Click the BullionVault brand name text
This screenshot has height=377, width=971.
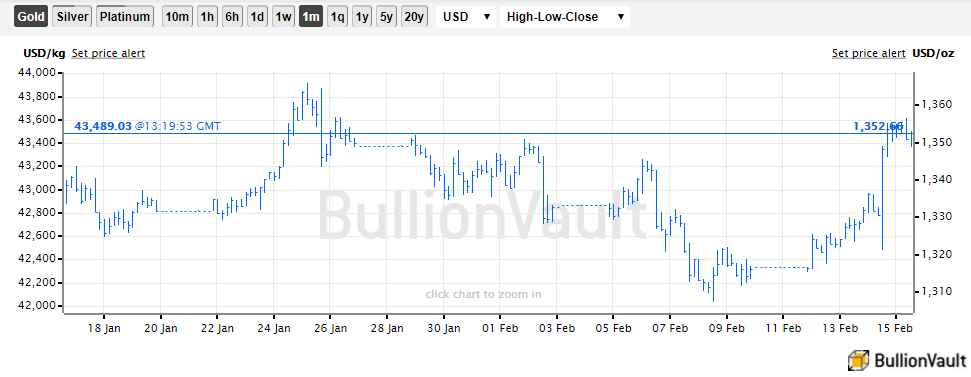920,360
